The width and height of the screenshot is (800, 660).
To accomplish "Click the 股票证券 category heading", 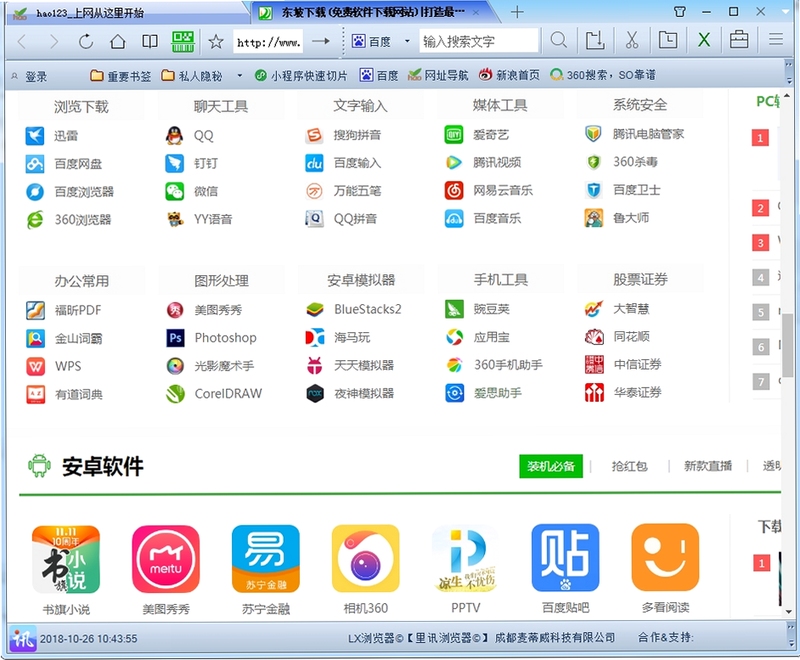I will click(640, 279).
